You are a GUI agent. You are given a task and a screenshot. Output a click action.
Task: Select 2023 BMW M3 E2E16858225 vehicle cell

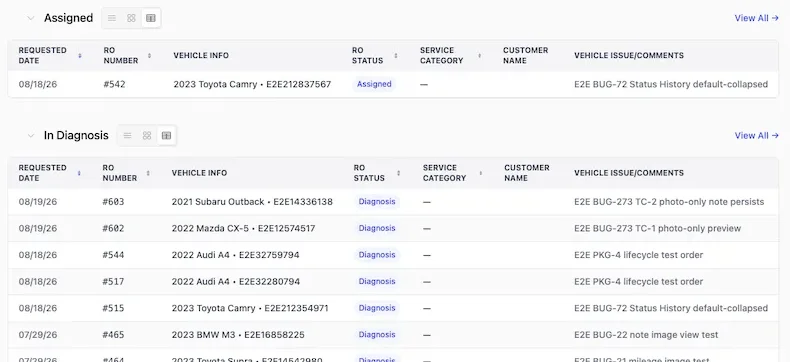238,335
